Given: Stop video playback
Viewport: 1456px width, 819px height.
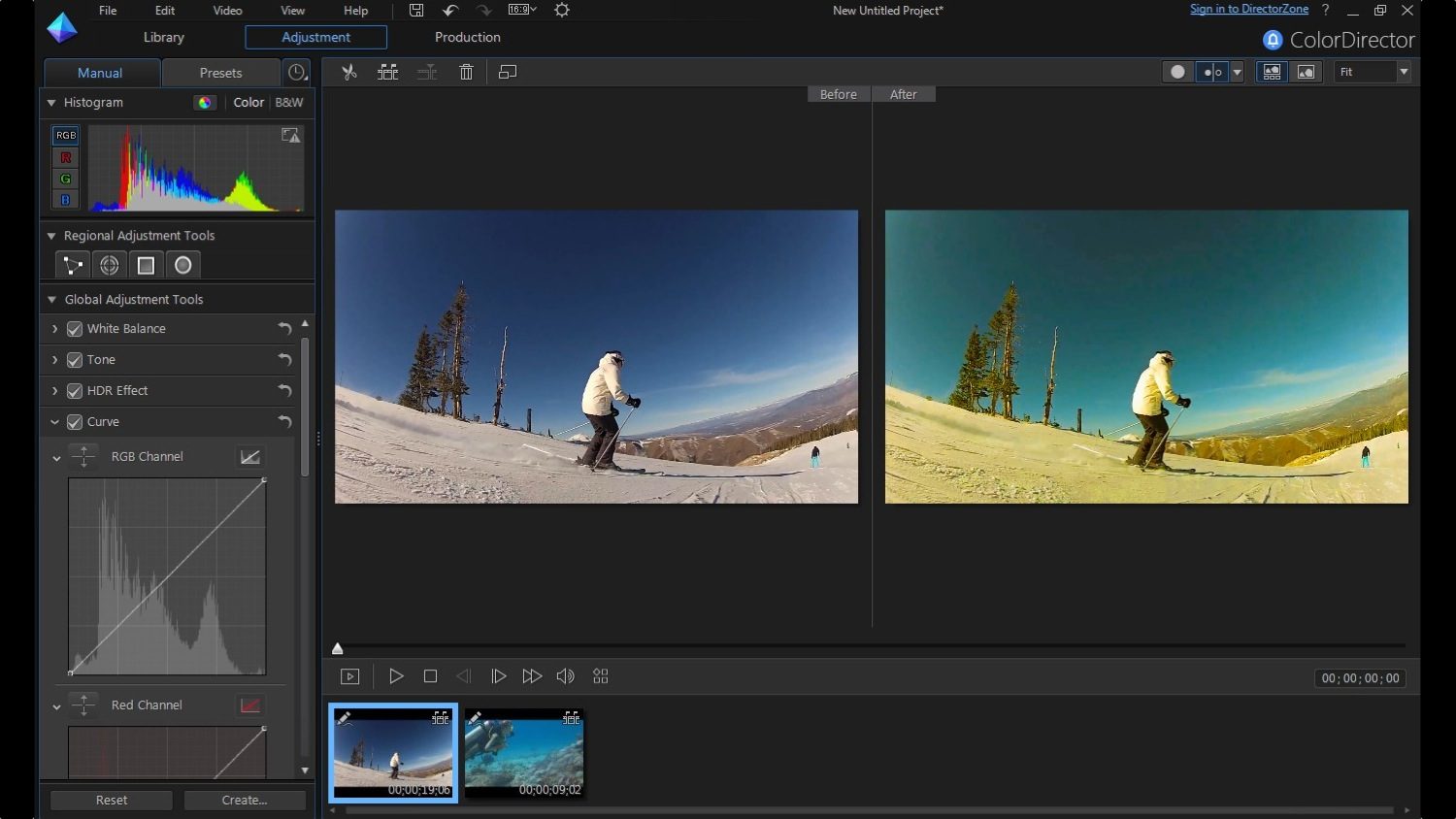Looking at the screenshot, I should pos(430,676).
